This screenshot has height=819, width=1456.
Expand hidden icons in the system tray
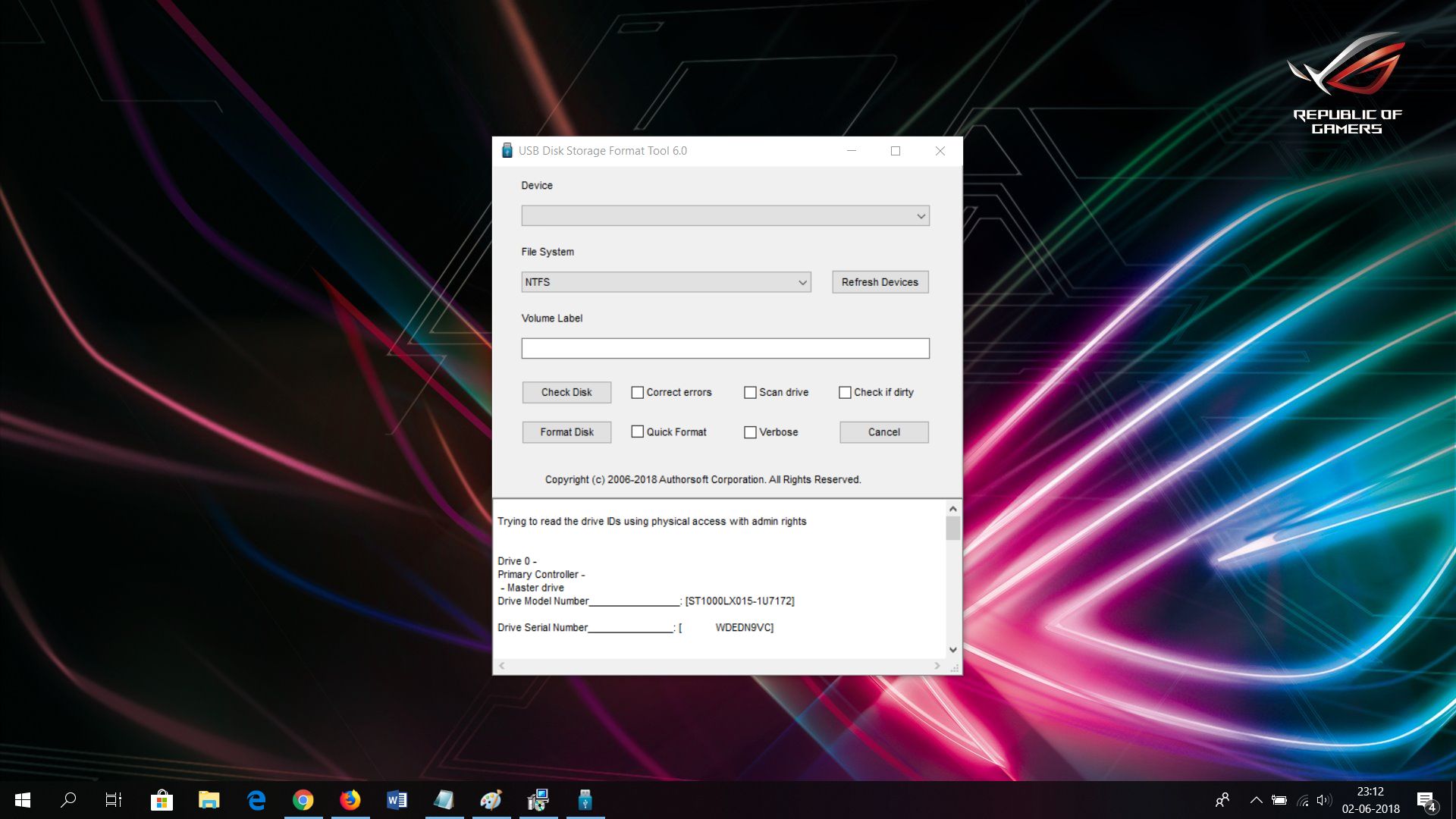point(1257,800)
